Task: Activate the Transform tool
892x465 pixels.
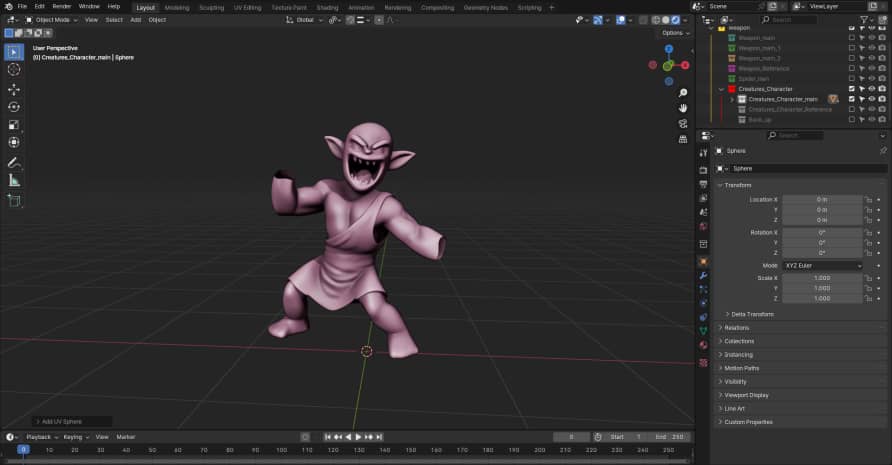Action: [14, 142]
